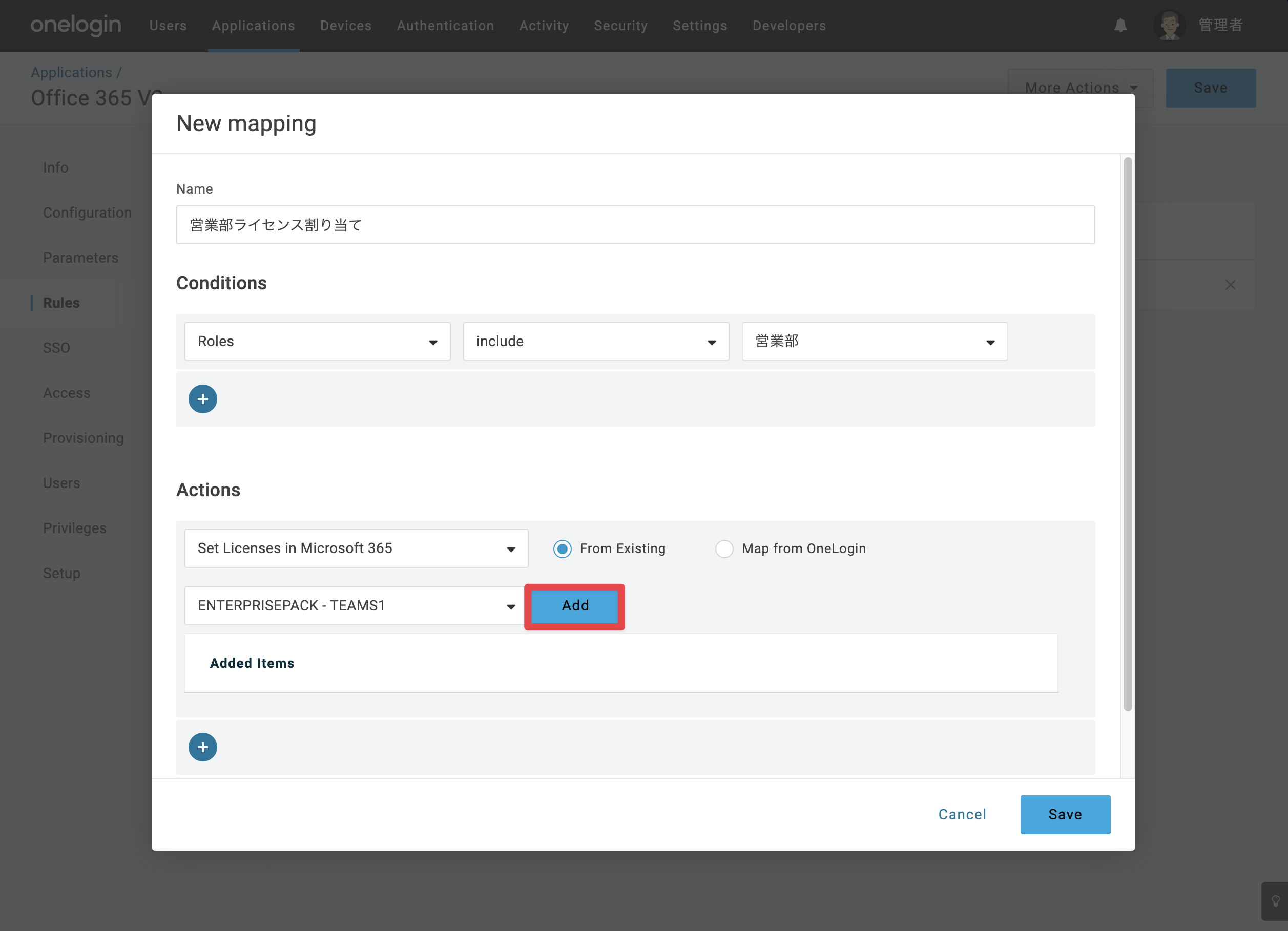Open the Activity navigation menu
This screenshot has height=931, width=1288.
(x=544, y=26)
